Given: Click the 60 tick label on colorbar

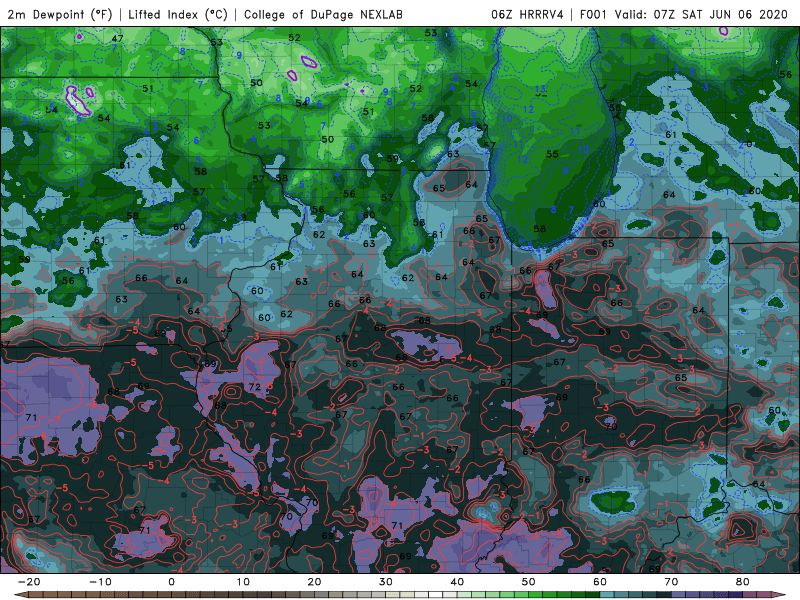Looking at the screenshot, I should pos(600,582).
